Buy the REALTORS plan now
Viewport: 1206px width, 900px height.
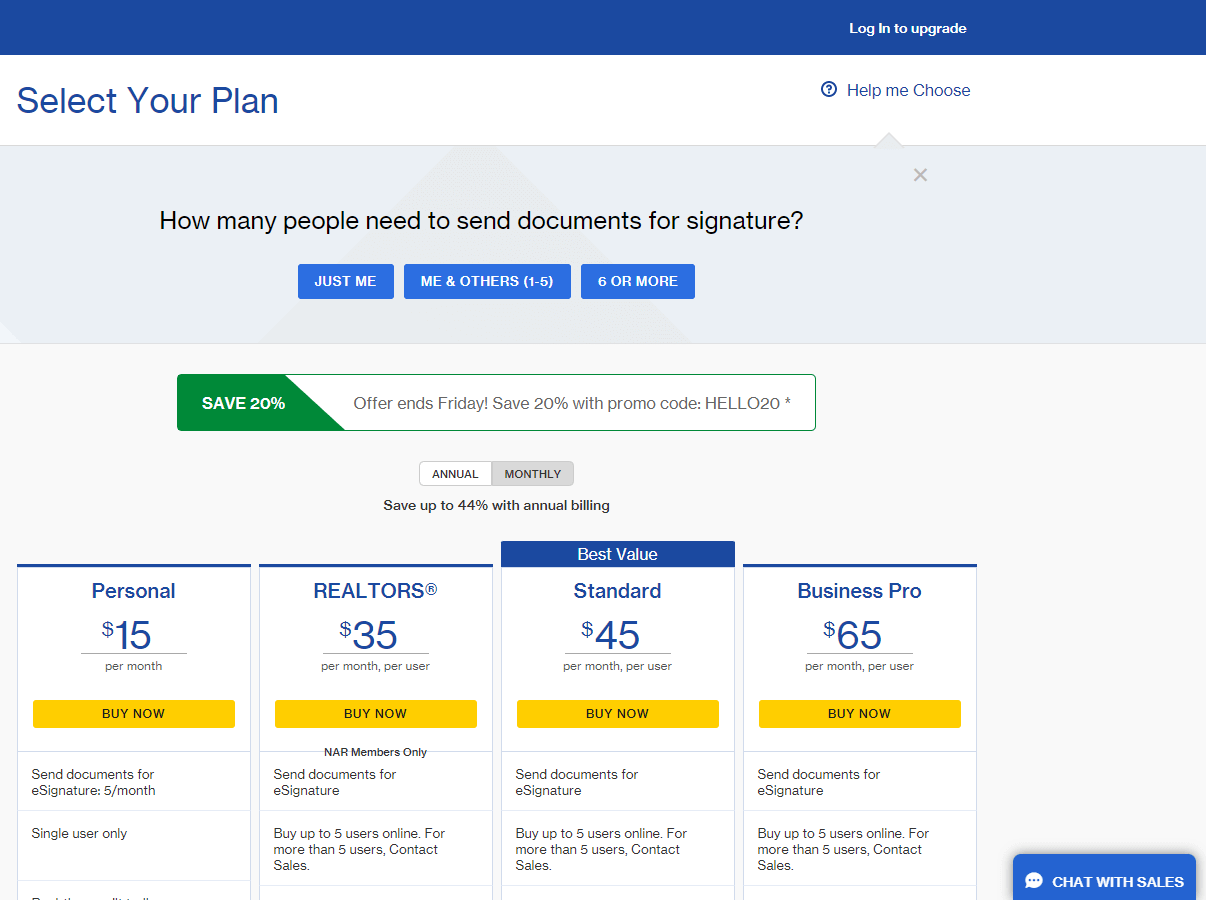376,714
